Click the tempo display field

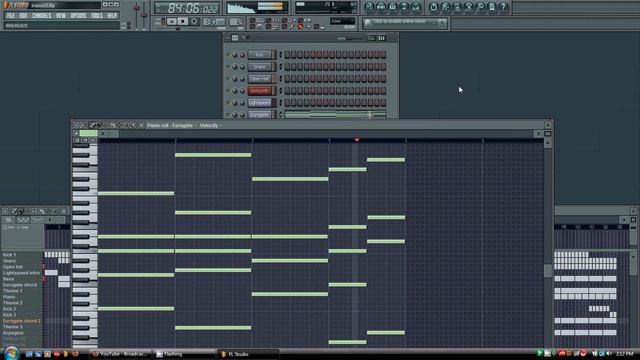point(213,22)
